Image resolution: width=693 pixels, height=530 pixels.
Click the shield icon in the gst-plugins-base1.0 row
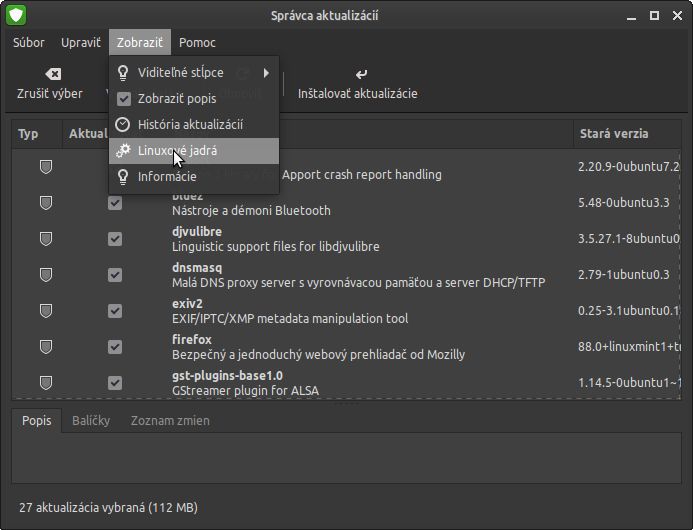pos(46,382)
